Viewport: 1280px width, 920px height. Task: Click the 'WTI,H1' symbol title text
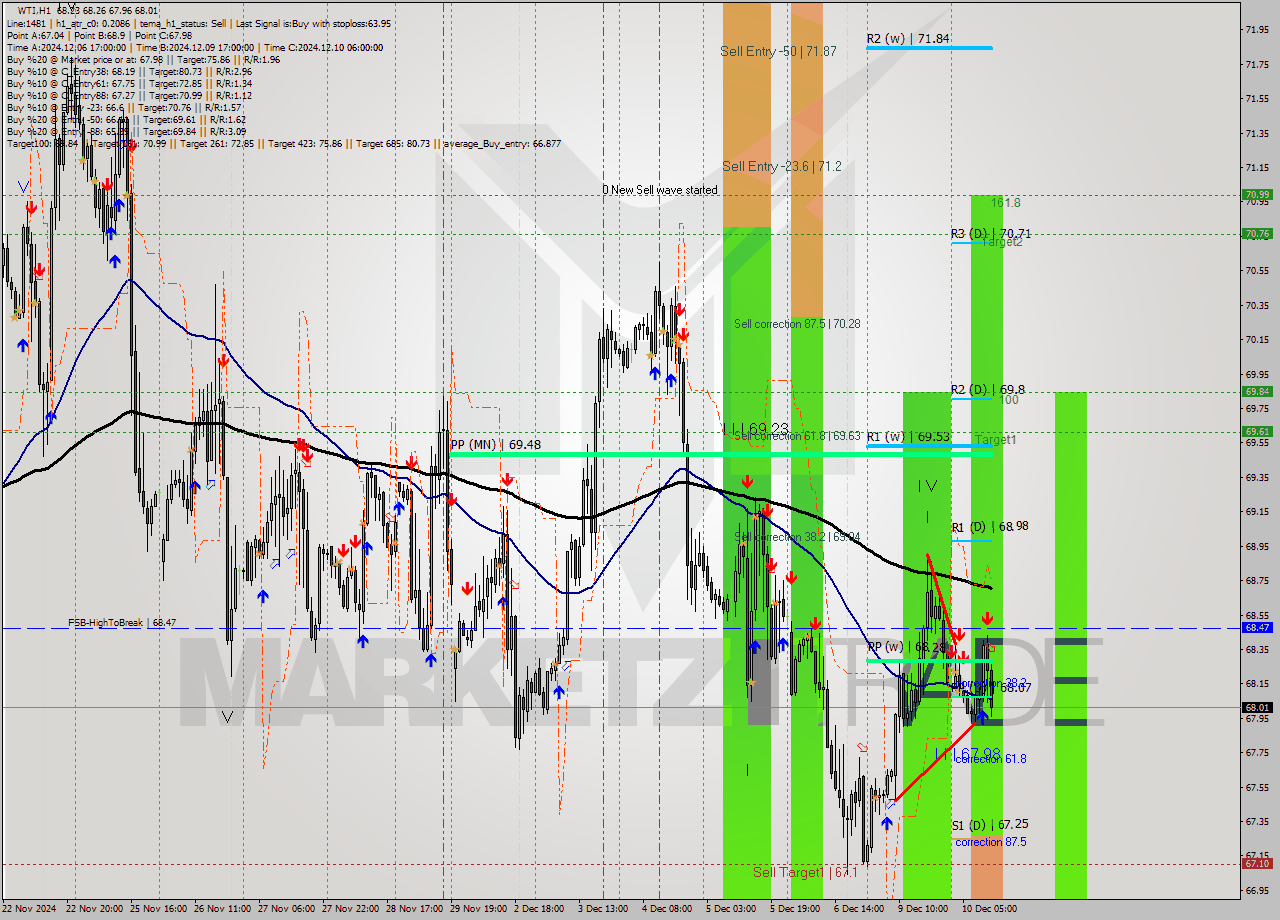point(35,11)
